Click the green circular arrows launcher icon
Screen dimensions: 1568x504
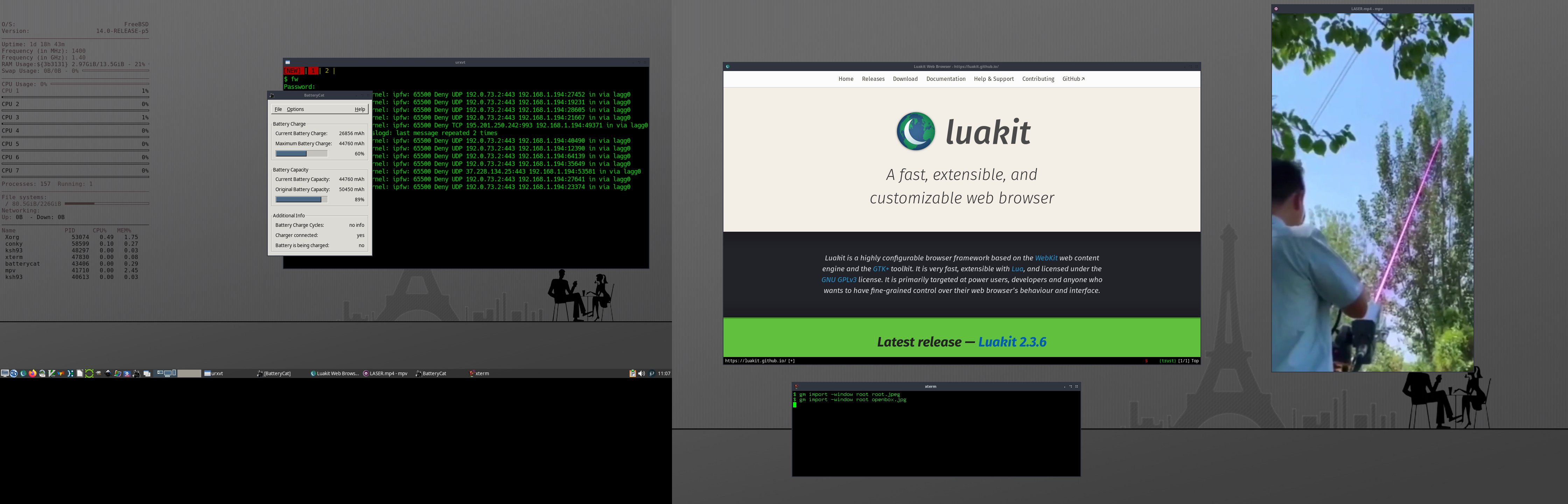tap(89, 373)
